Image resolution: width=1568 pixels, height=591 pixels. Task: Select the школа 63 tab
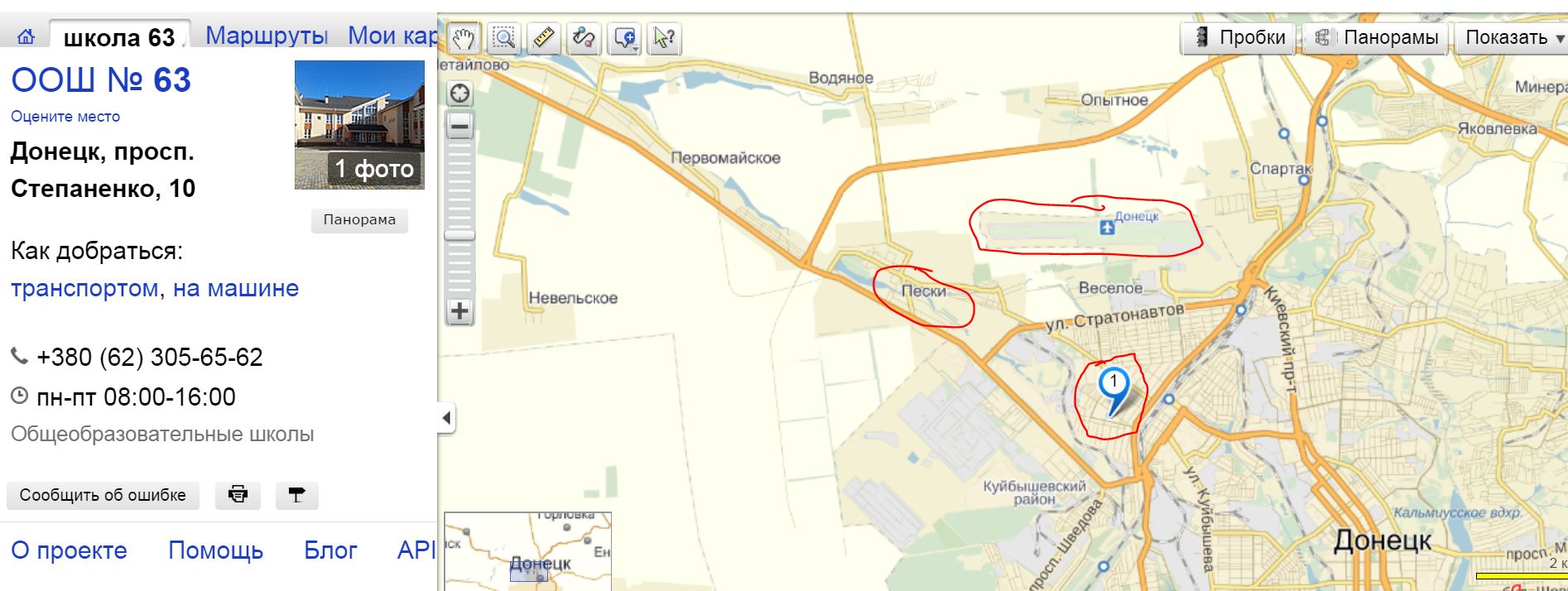coord(119,37)
